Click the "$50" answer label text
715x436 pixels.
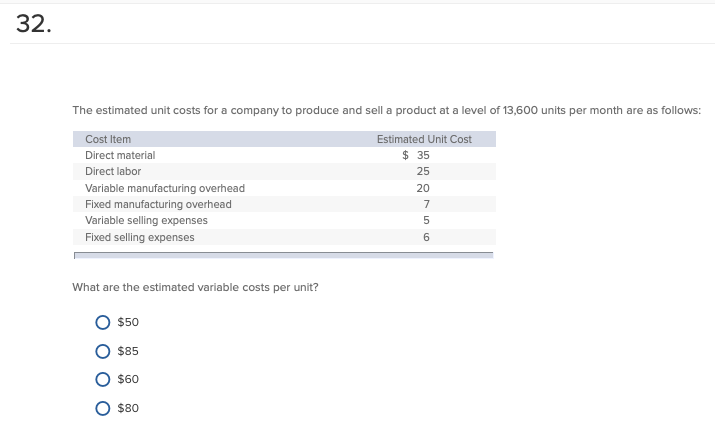128,322
